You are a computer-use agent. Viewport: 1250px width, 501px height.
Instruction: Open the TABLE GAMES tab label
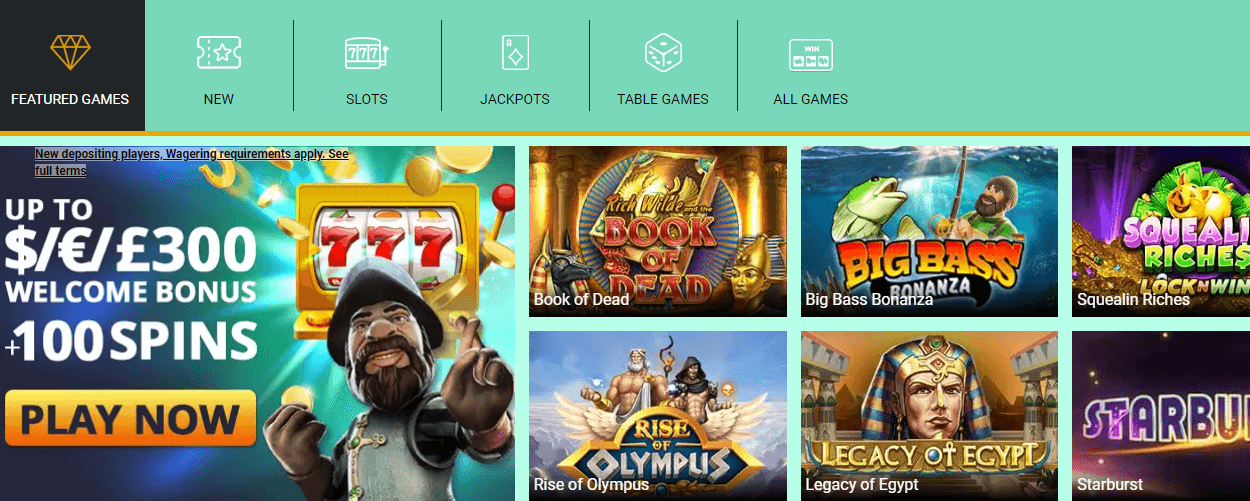pyautogui.click(x=663, y=99)
